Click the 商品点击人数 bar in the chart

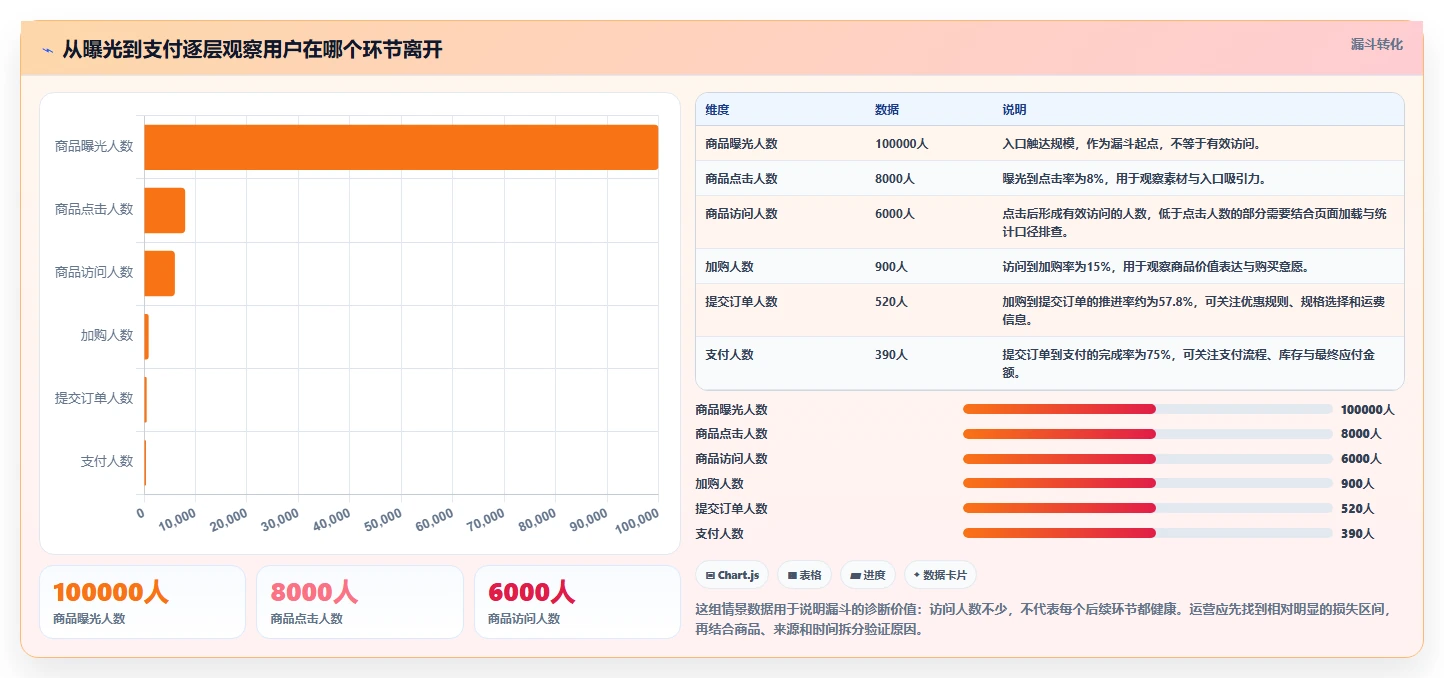pos(165,210)
